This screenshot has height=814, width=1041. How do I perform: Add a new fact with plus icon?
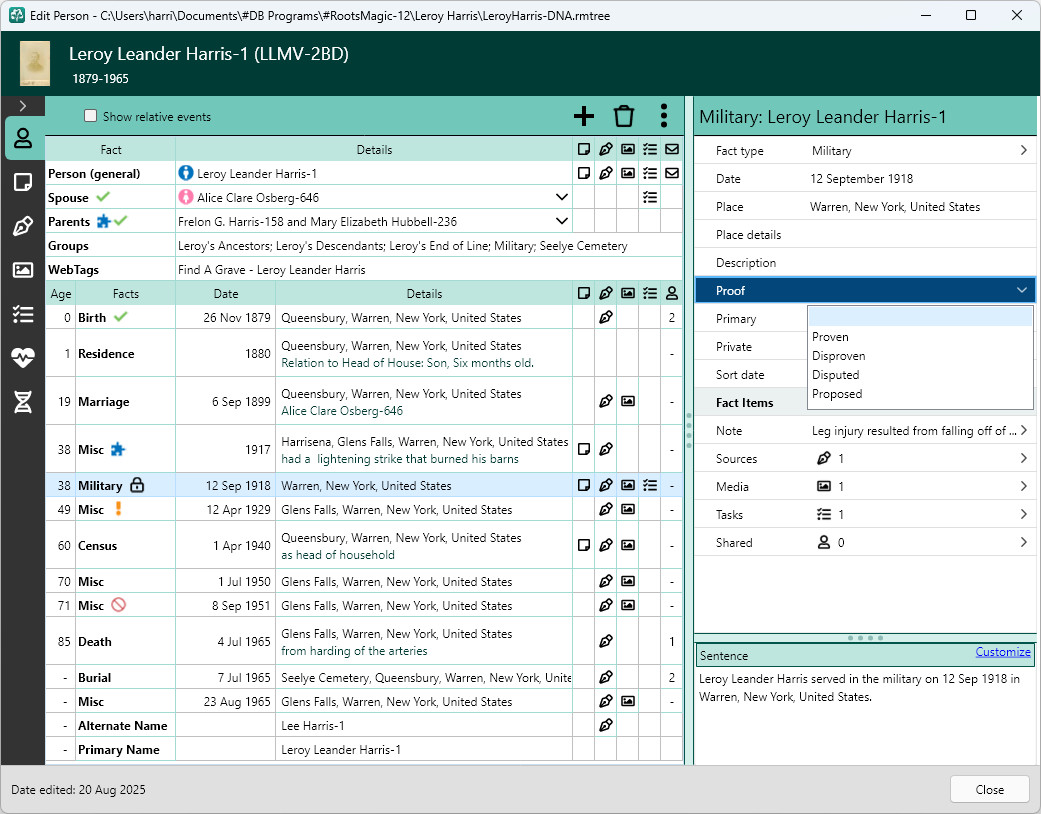click(584, 116)
